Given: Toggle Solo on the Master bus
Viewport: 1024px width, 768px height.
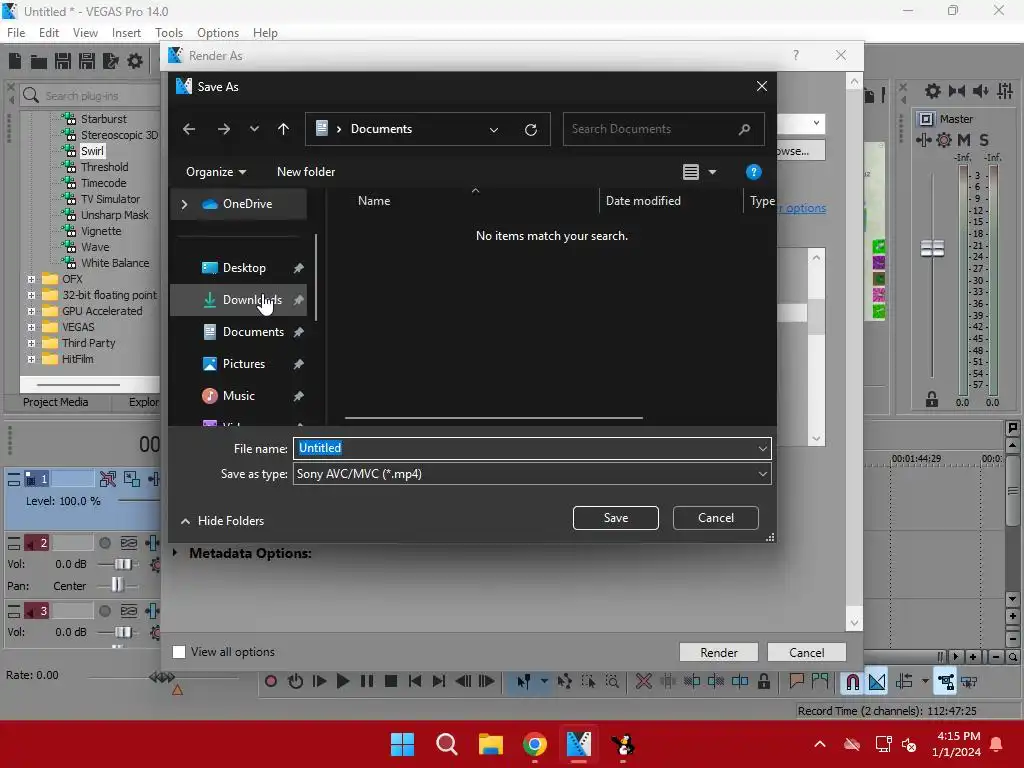Looking at the screenshot, I should (984, 140).
